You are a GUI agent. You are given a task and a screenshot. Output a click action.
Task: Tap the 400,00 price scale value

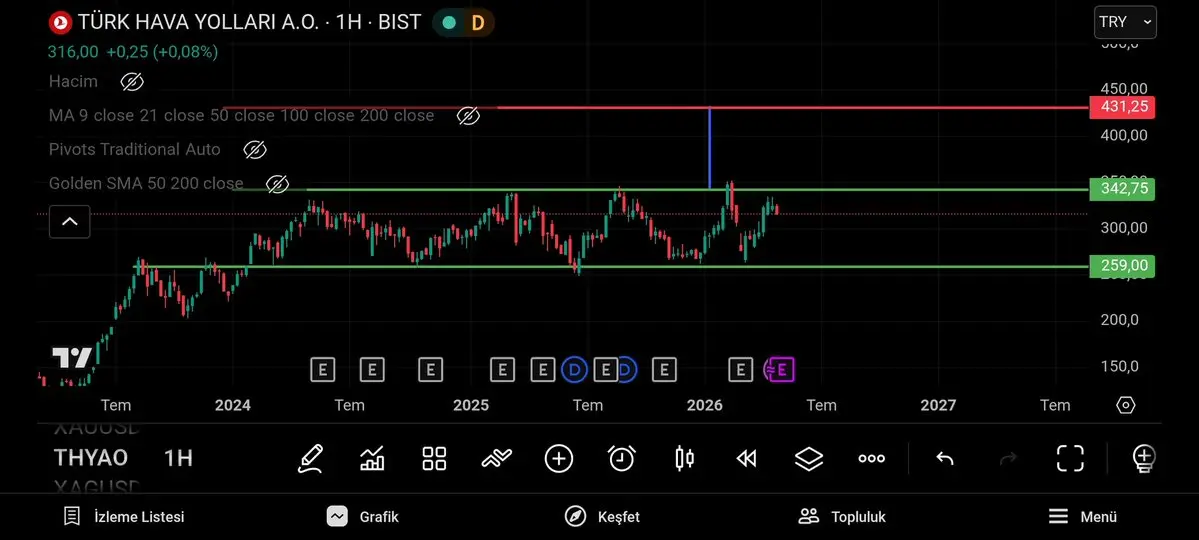[x=1124, y=135]
